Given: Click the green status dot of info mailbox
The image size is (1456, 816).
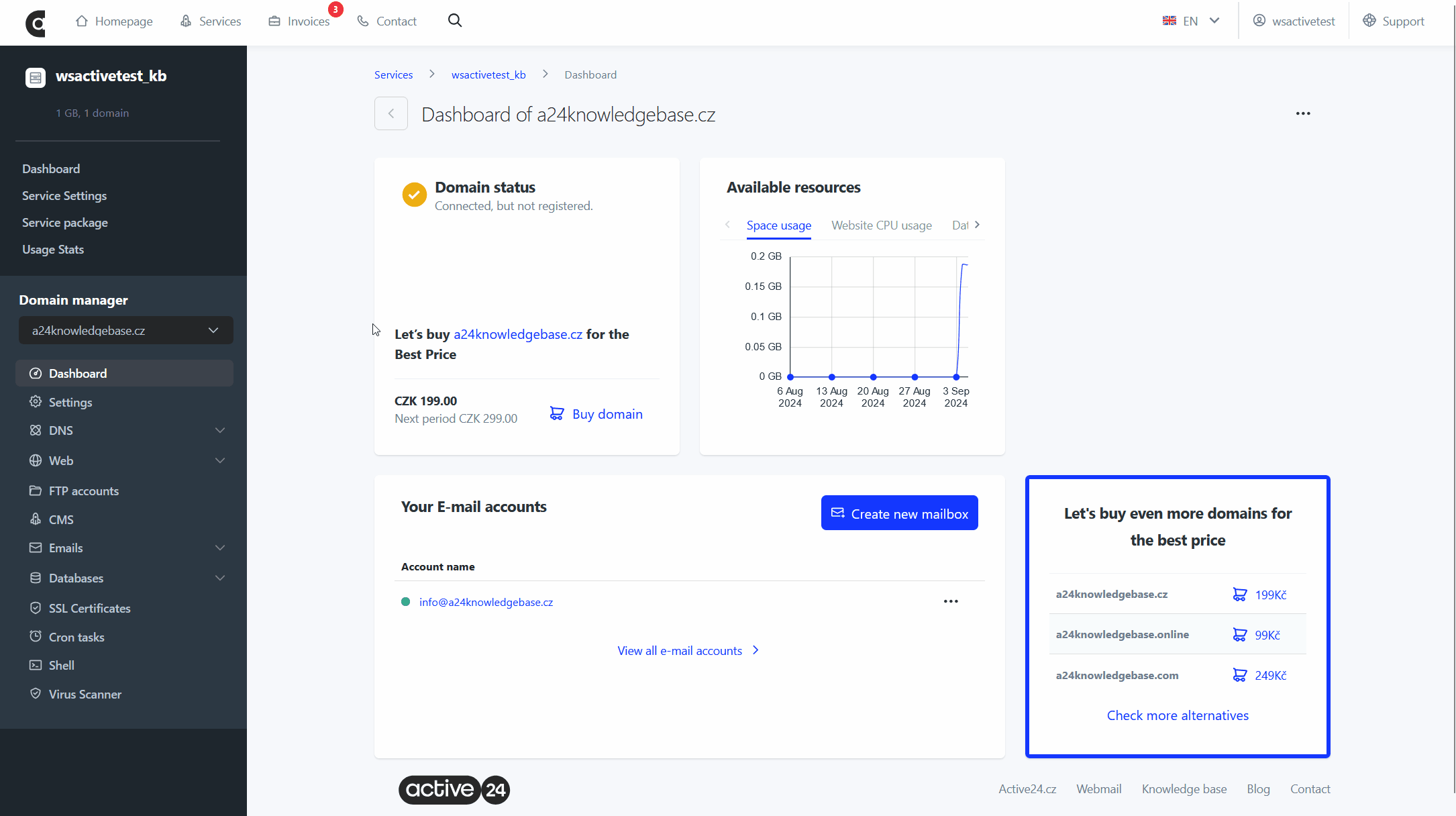Looking at the screenshot, I should click(x=405, y=602).
